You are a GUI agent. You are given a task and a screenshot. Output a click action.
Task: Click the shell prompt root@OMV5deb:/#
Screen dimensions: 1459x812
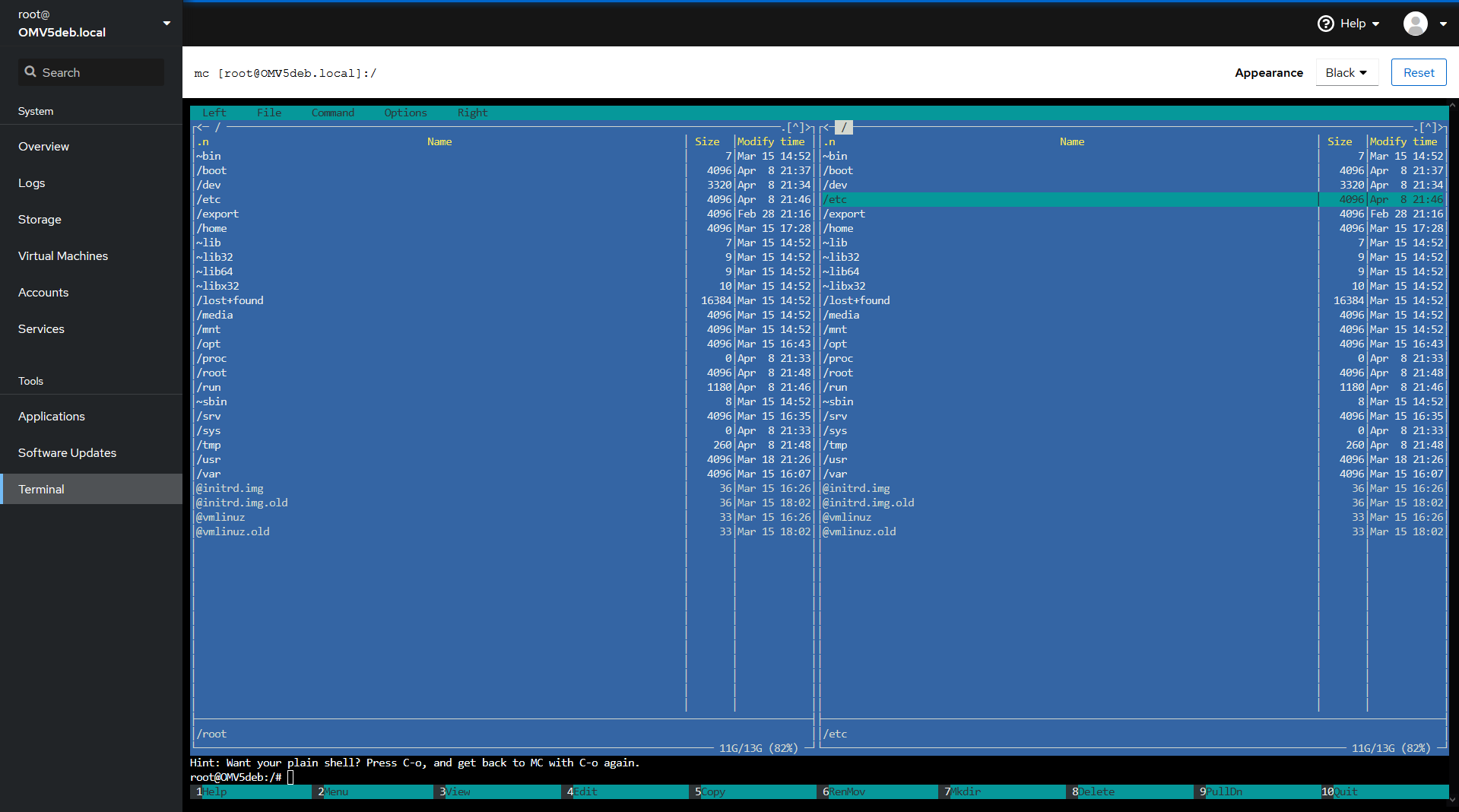click(236, 777)
